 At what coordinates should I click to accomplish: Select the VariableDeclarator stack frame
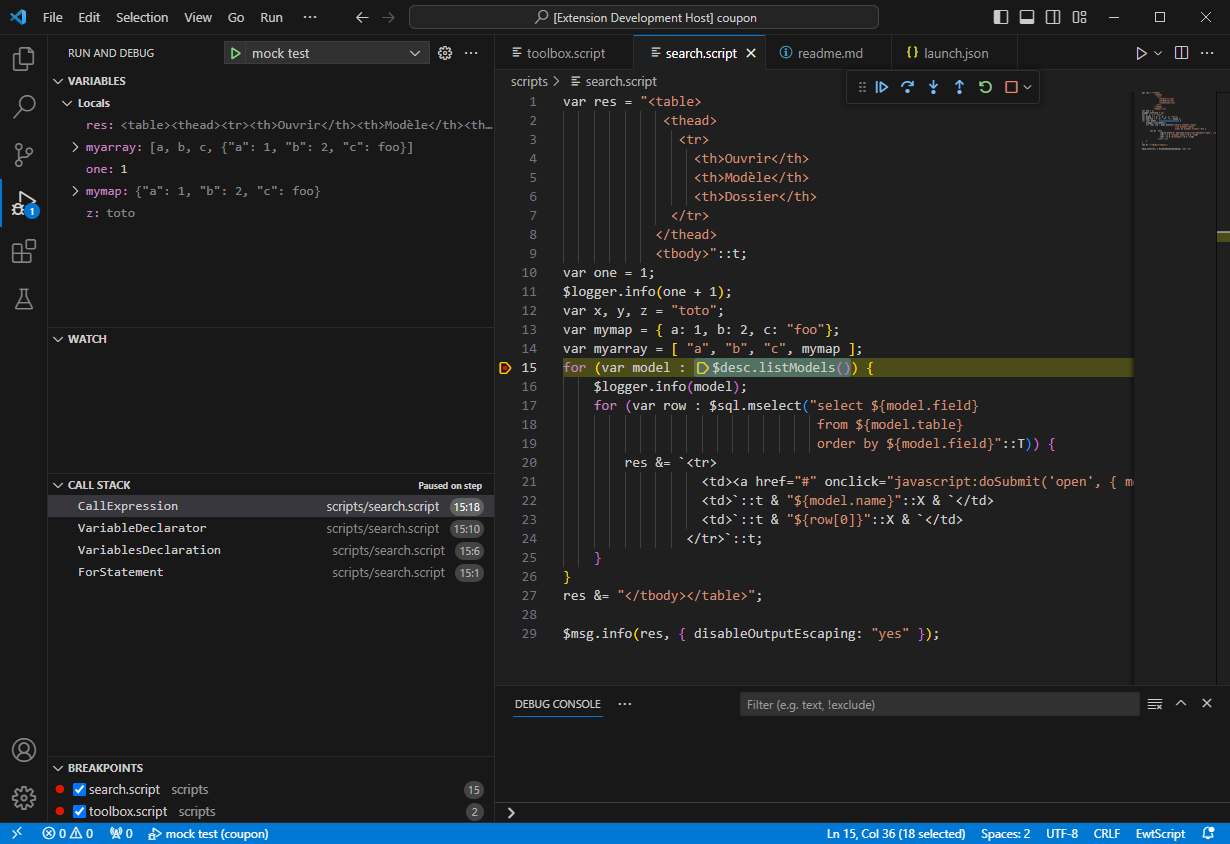(271, 528)
